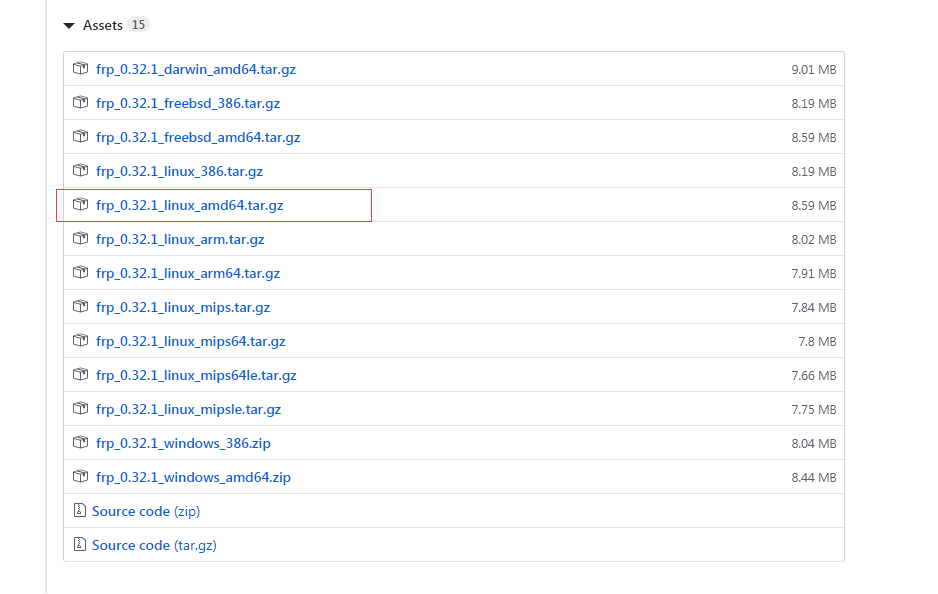This screenshot has height=594, width=938.
Task: Download frp_0.32.1_linux_mips.tar.gz
Action: [183, 307]
